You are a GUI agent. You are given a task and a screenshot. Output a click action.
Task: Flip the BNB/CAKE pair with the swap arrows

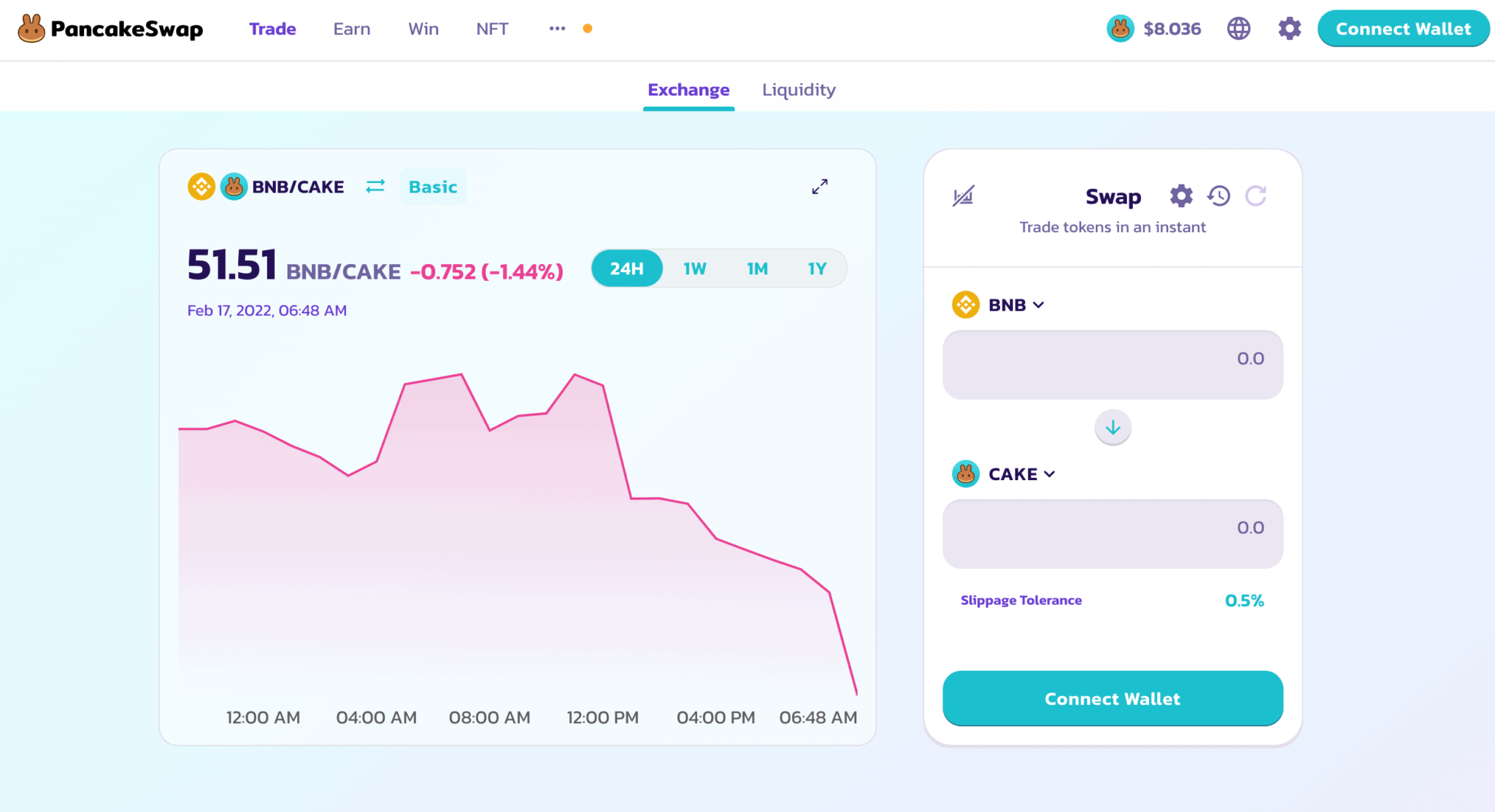point(375,187)
